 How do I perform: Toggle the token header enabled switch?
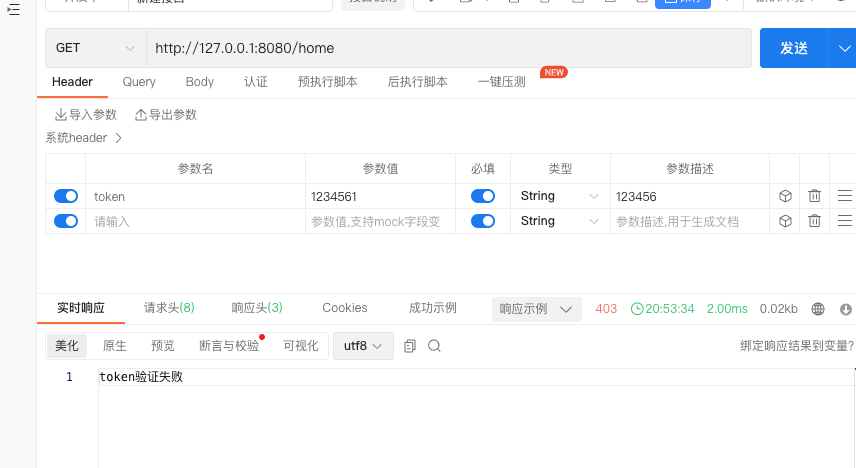click(x=66, y=196)
